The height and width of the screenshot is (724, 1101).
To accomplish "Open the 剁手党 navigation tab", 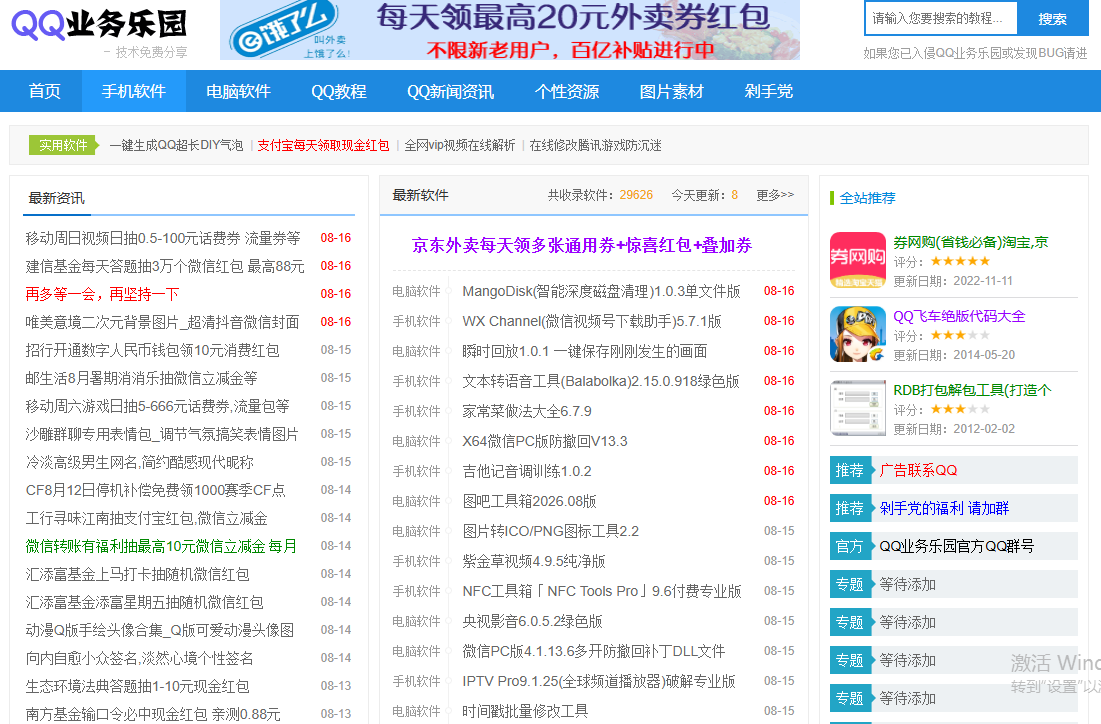I will coord(769,91).
